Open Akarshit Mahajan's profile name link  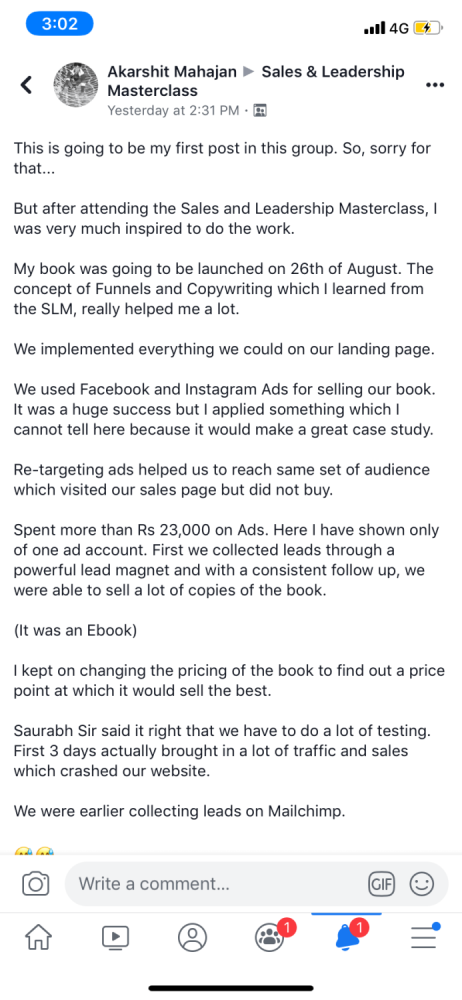pos(172,72)
